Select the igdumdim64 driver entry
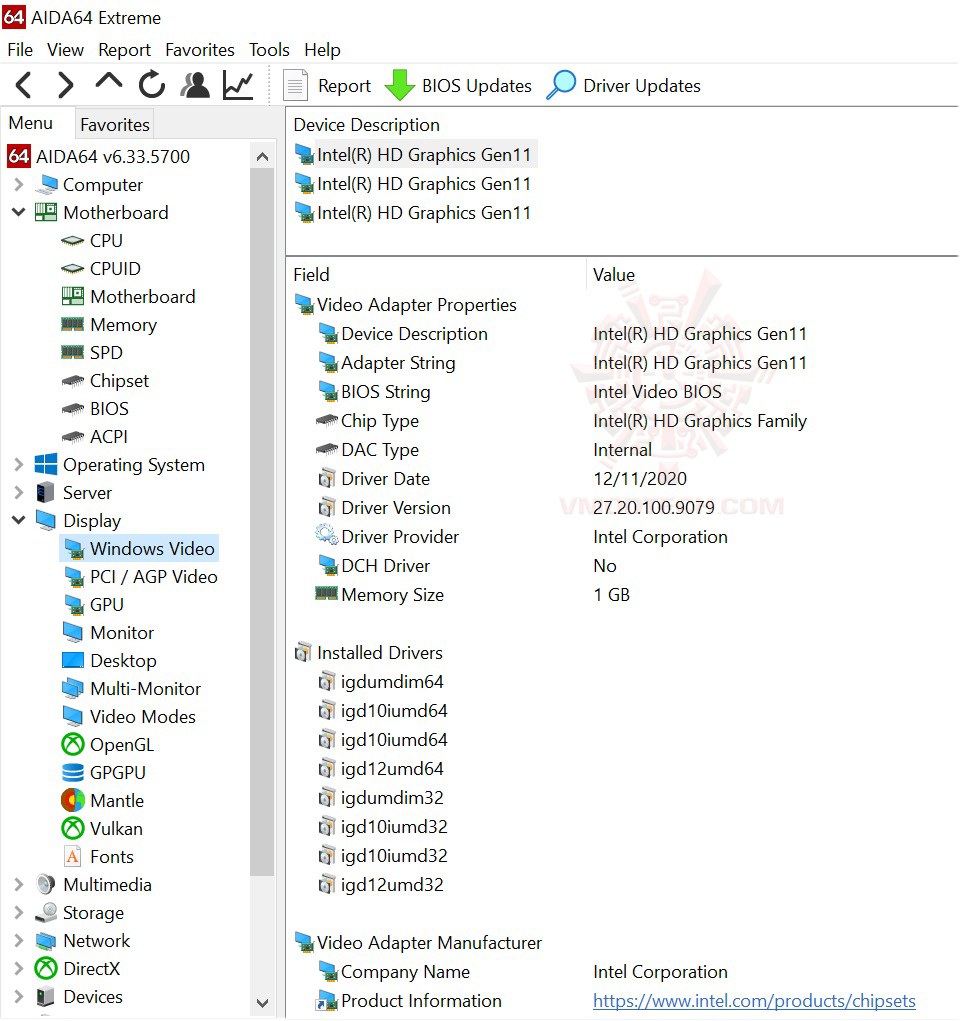The image size is (961, 1021). coord(380,682)
